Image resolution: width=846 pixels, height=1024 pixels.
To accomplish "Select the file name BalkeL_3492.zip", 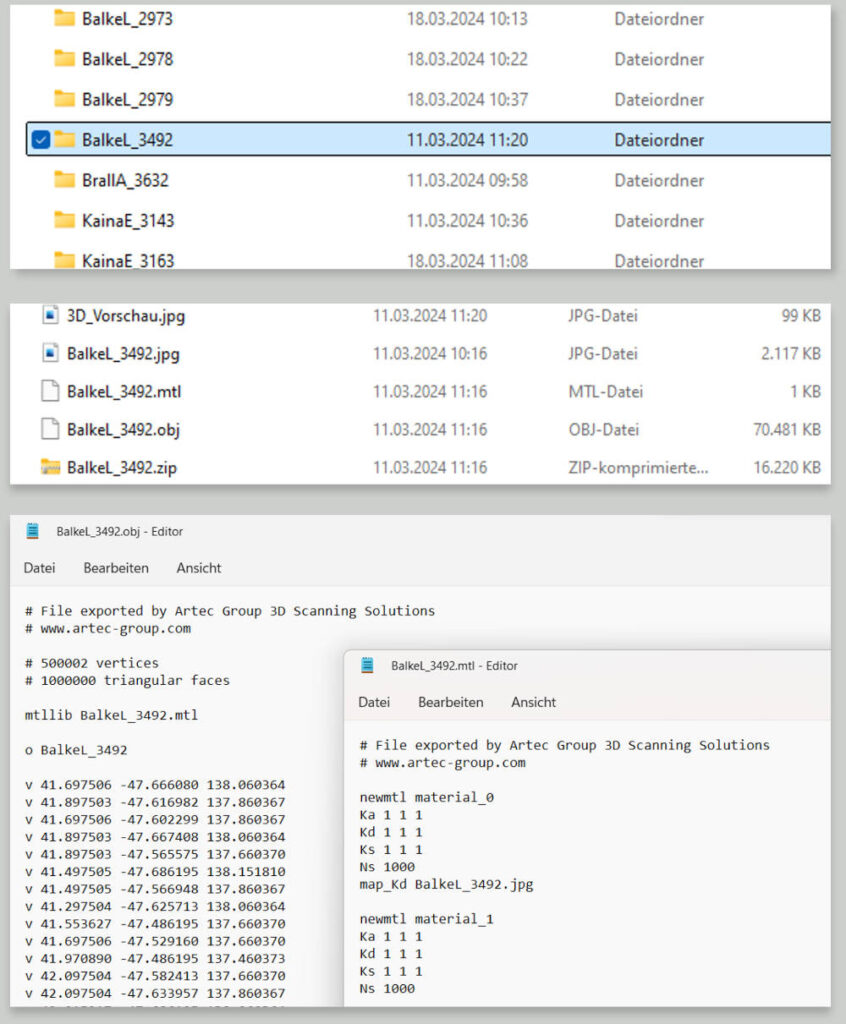I will [x=122, y=468].
